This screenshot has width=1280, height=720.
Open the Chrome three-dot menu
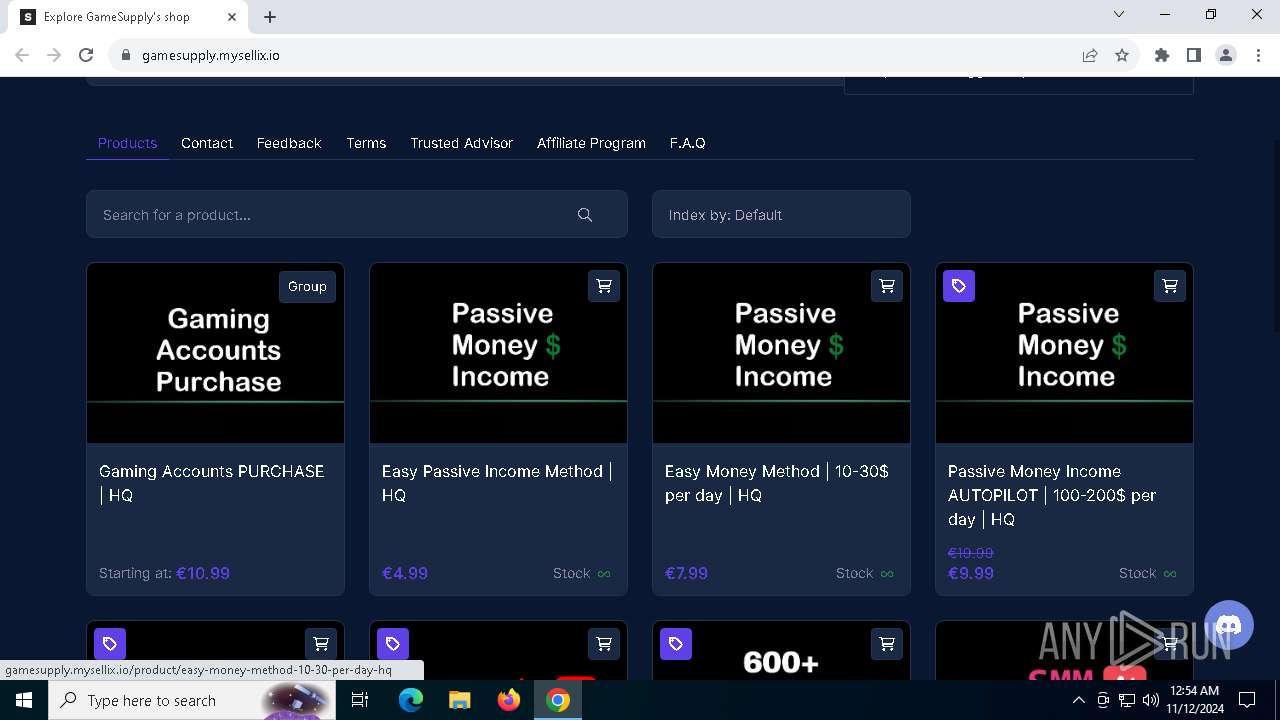click(x=1258, y=55)
